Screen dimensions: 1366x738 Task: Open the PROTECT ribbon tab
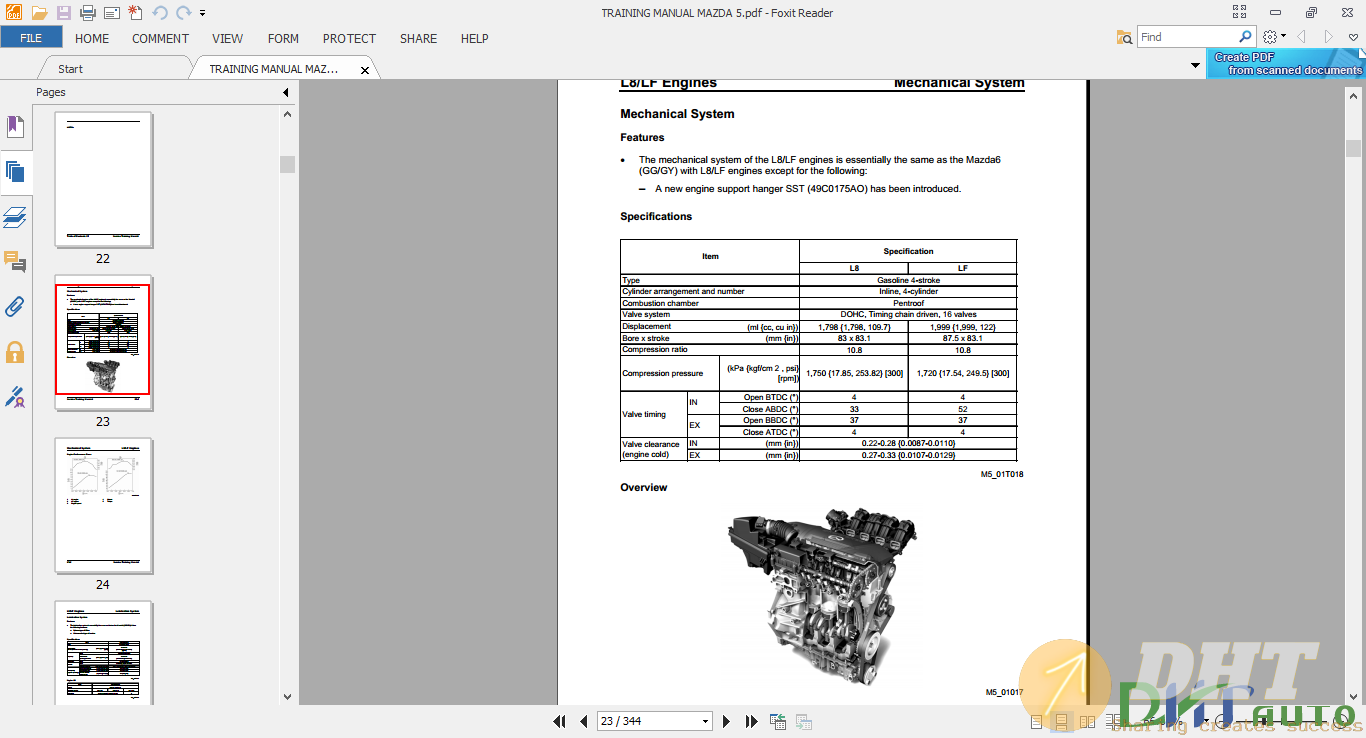(349, 38)
